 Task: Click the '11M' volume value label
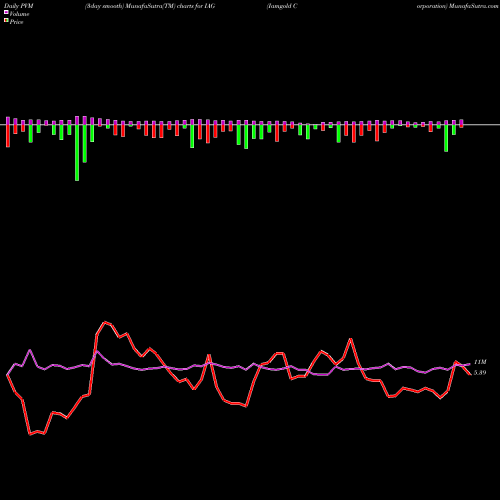(x=480, y=362)
